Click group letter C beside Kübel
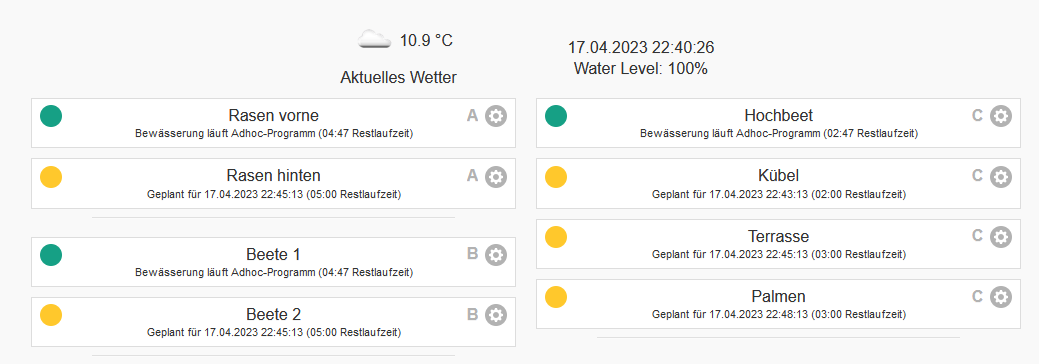 click(977, 176)
